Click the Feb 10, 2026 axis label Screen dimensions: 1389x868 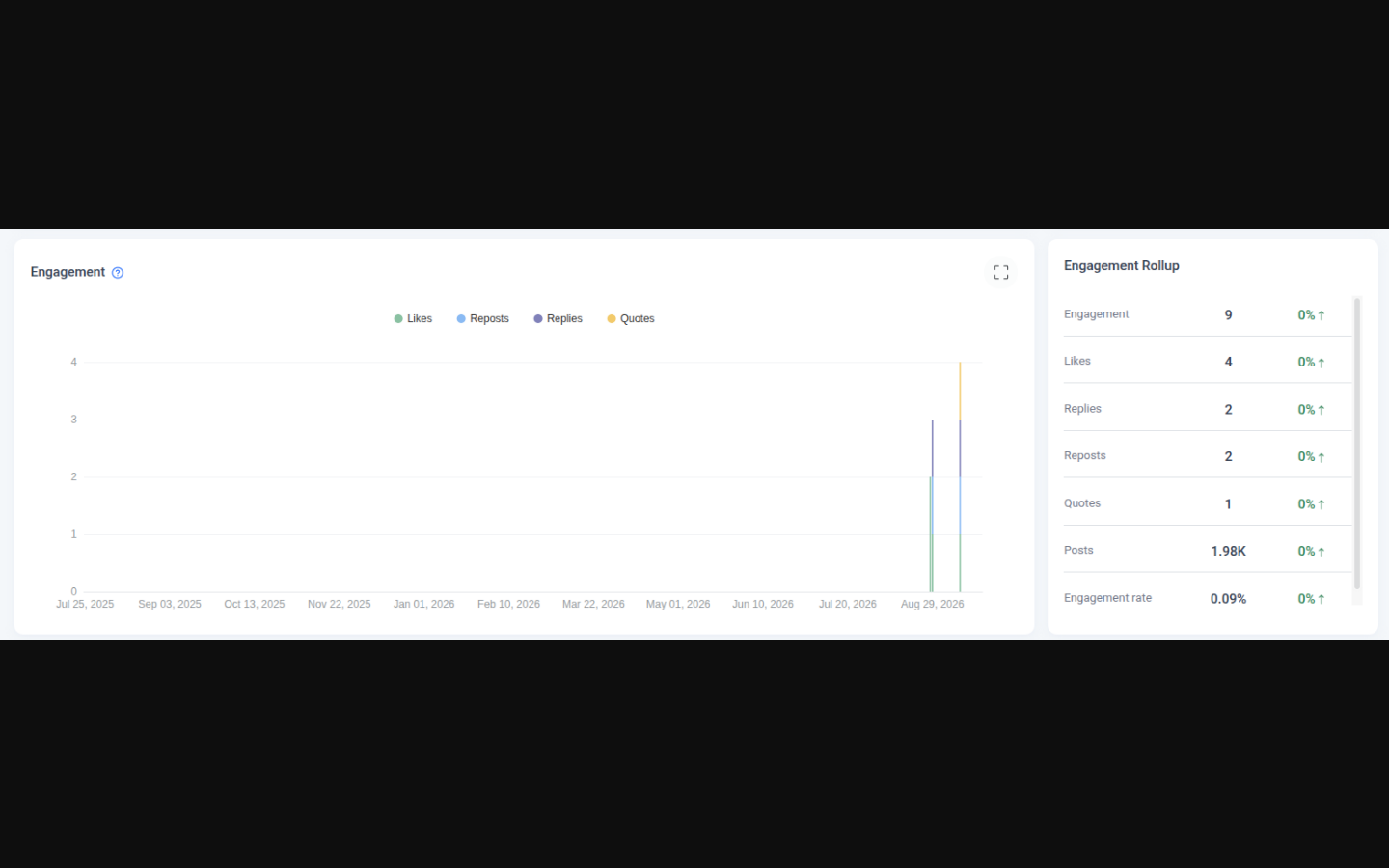[508, 605]
